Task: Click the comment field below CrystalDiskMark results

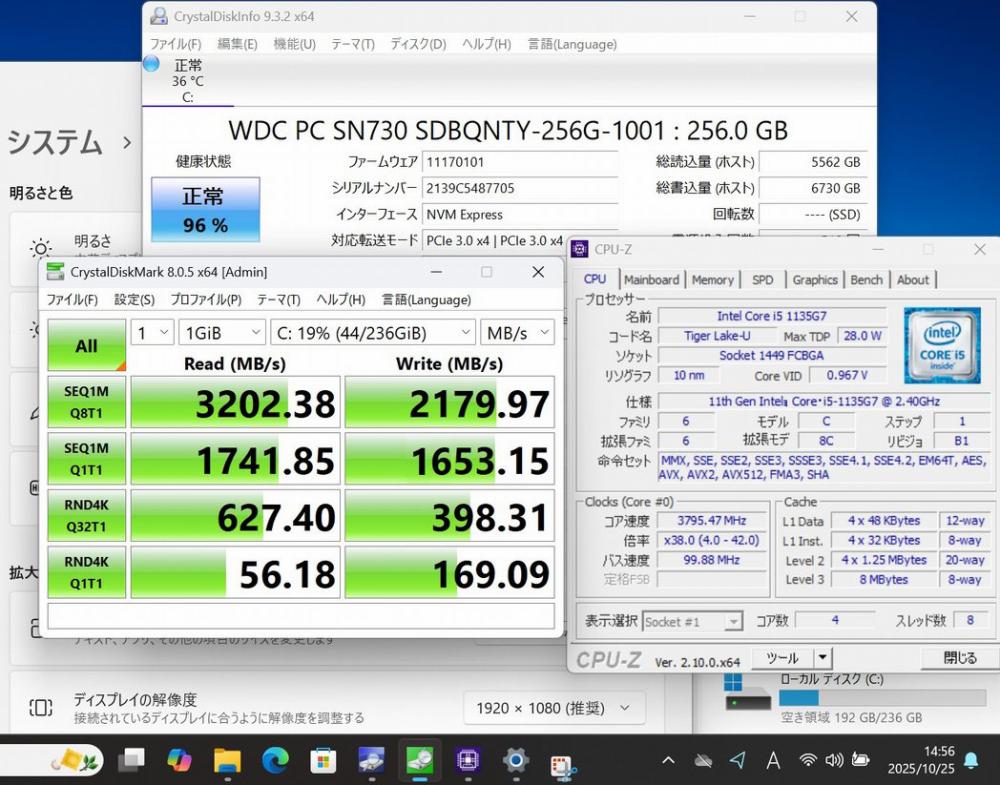Action: pos(301,615)
